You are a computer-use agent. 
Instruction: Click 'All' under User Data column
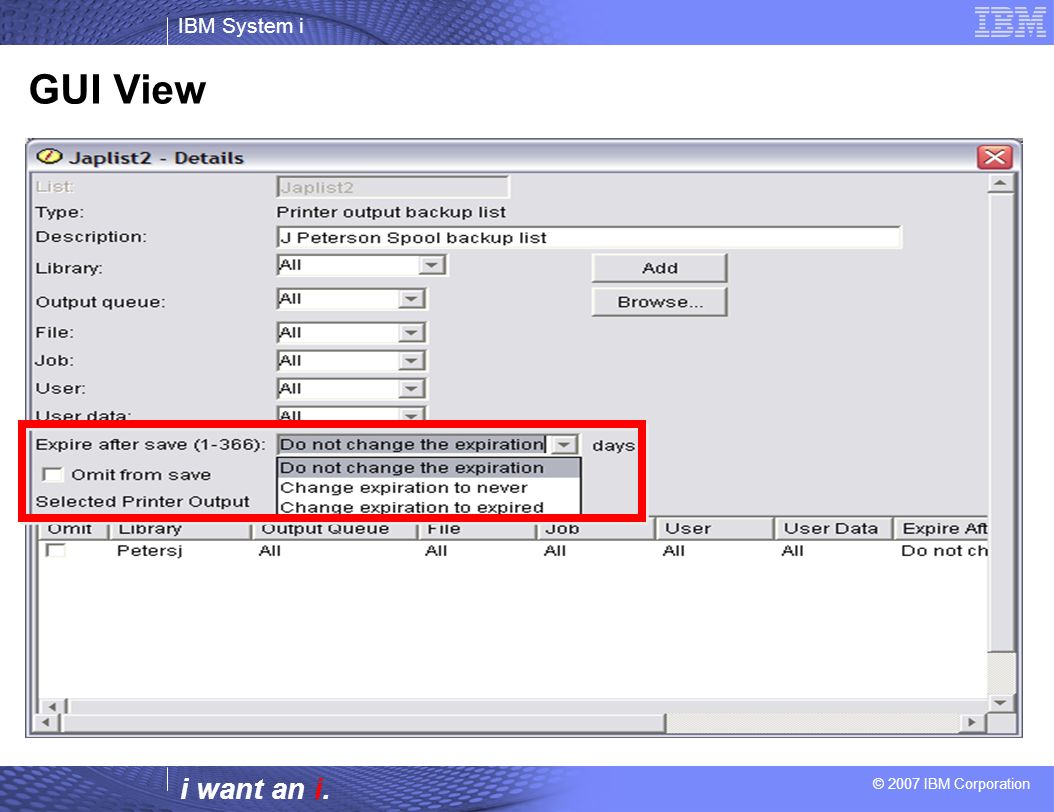click(x=793, y=551)
